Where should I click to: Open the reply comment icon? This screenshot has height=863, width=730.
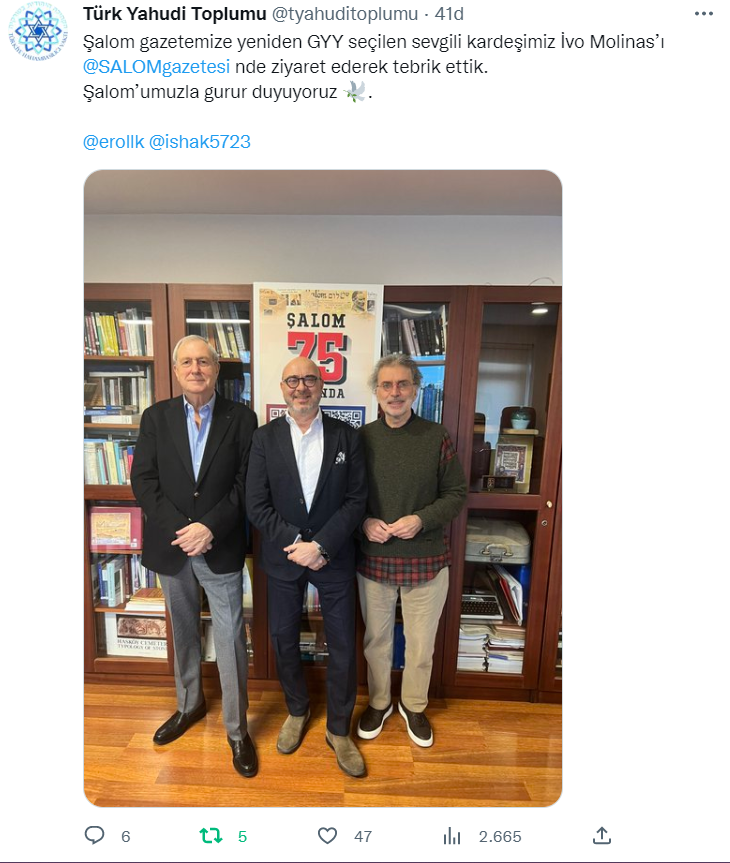pos(94,835)
